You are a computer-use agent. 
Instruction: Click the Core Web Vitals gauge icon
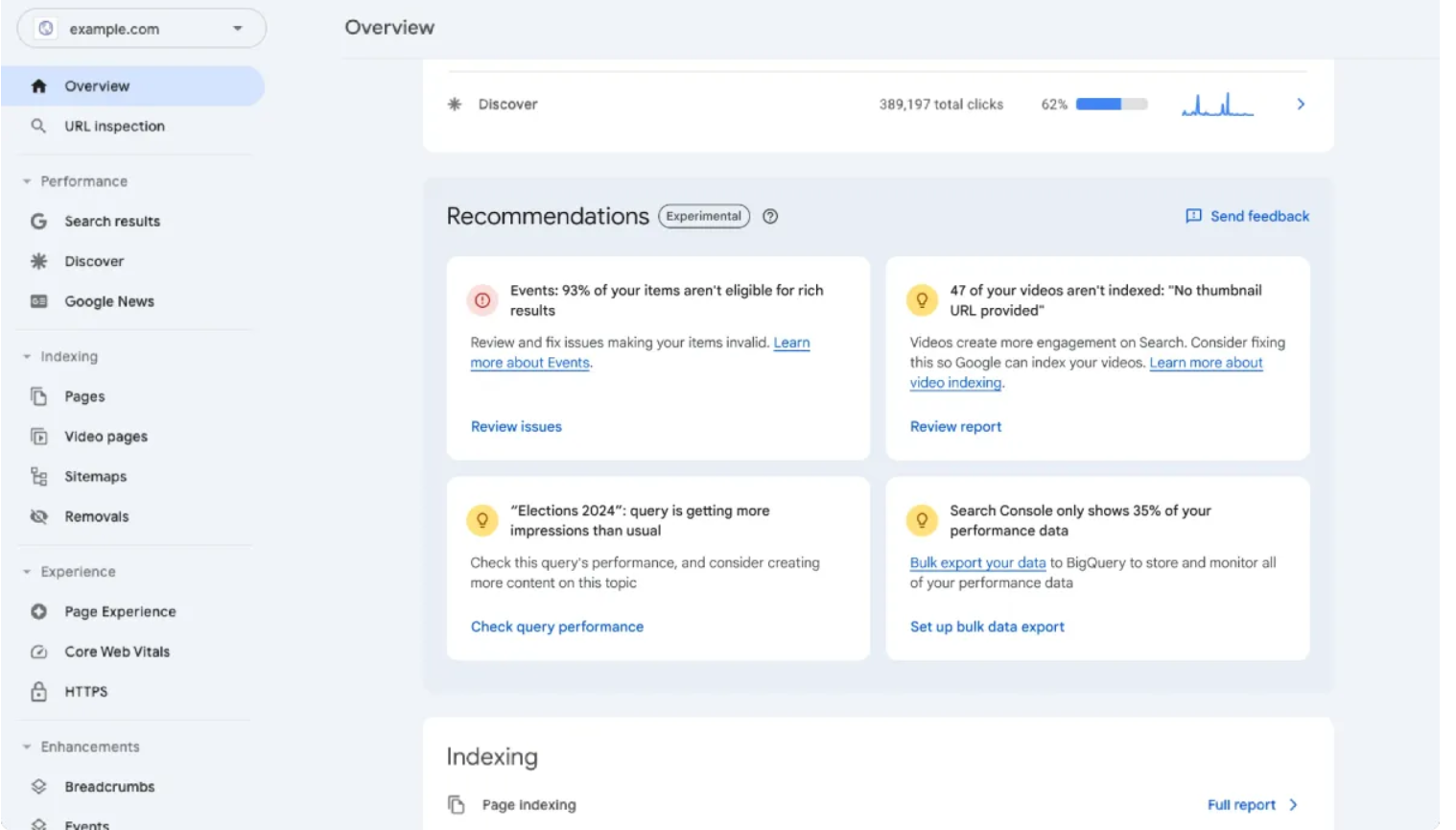38,652
